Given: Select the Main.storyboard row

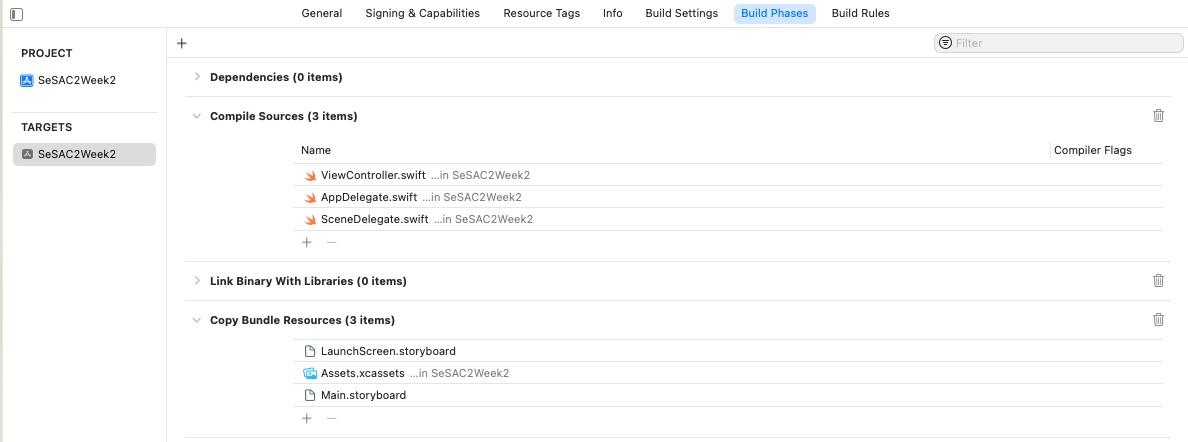Looking at the screenshot, I should click(728, 395).
